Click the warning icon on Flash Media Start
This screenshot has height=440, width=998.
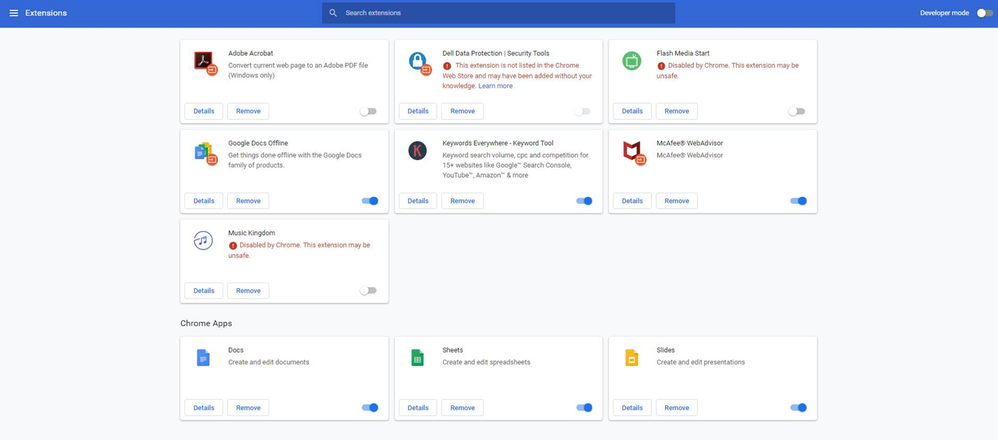coord(661,66)
